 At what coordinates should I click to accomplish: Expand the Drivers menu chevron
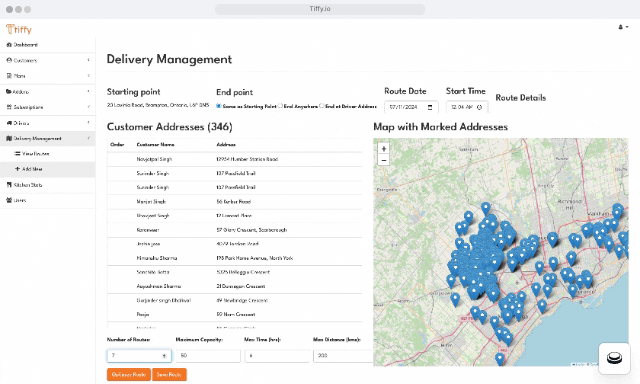88,123
